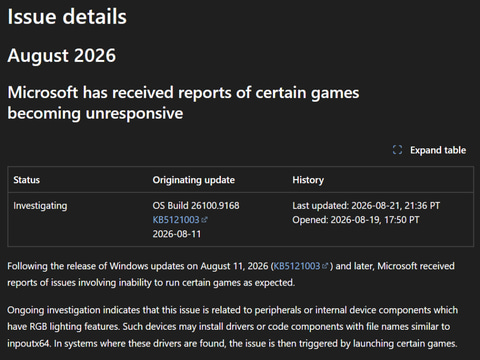
Task: Click the OS Build 26100.9168 text
Action: [x=196, y=205]
